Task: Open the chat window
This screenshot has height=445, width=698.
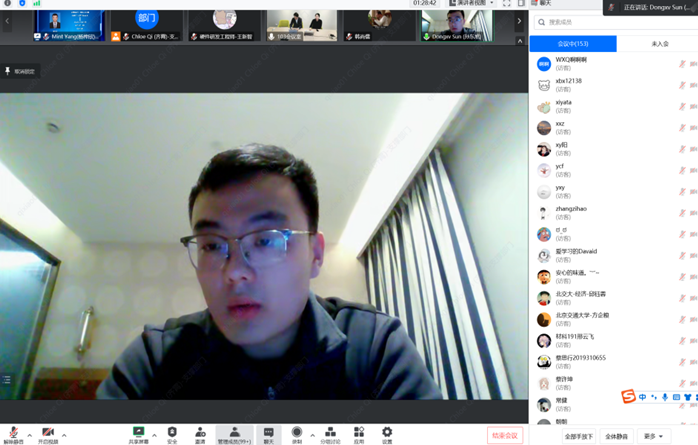Action: (268, 433)
